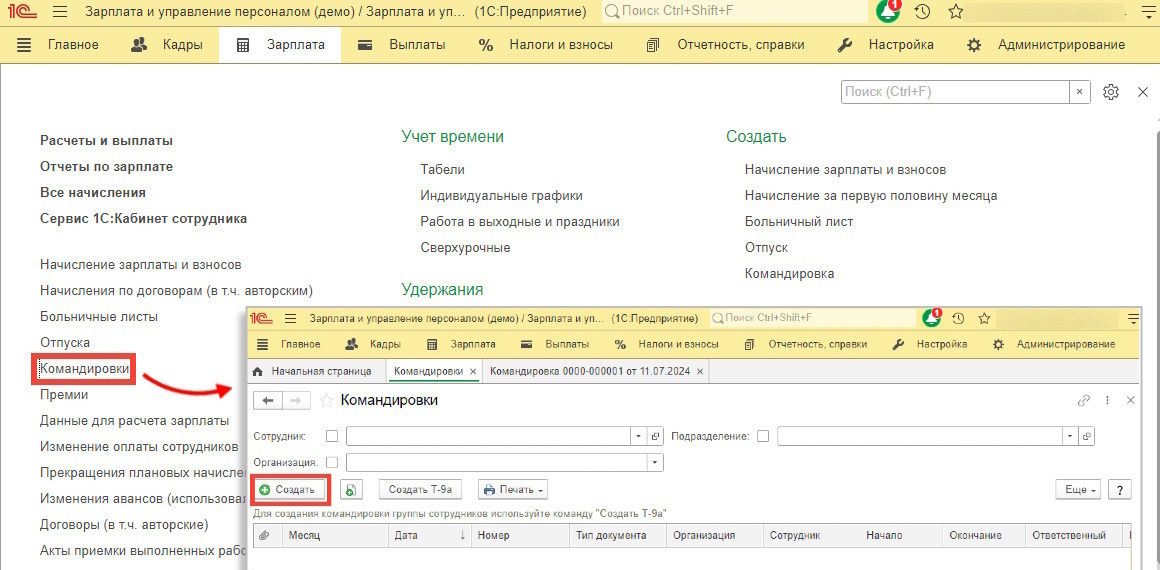The image size is (1160, 570).
Task: Expand the Сотрудник dropdown list
Action: 639,437
